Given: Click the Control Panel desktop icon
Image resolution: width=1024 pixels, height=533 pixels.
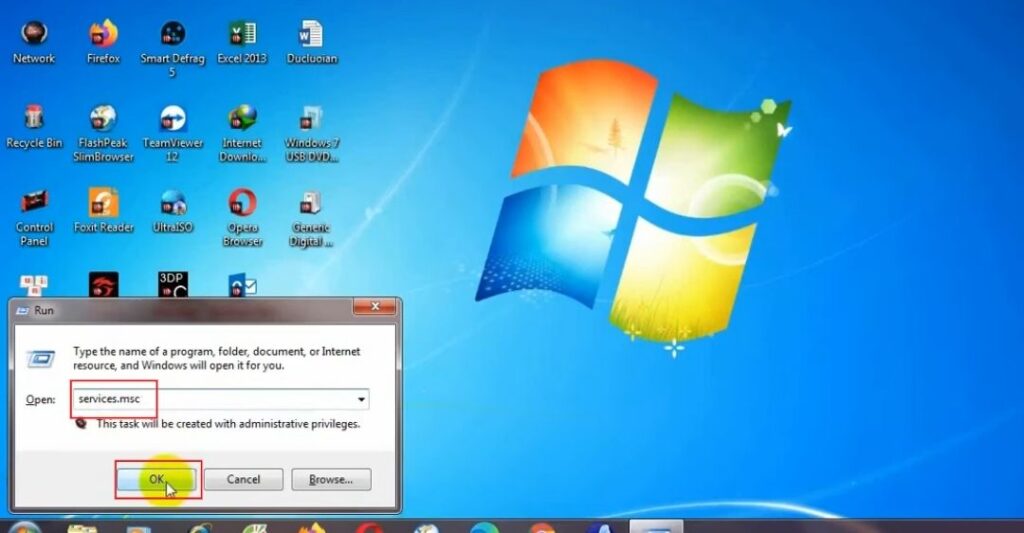Looking at the screenshot, I should pyautogui.click(x=33, y=204).
